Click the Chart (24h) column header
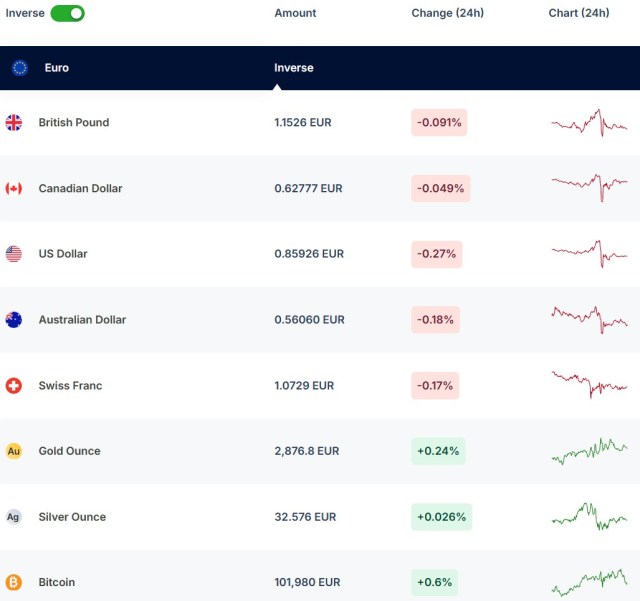Image resolution: width=640 pixels, height=601 pixels. pos(579,13)
